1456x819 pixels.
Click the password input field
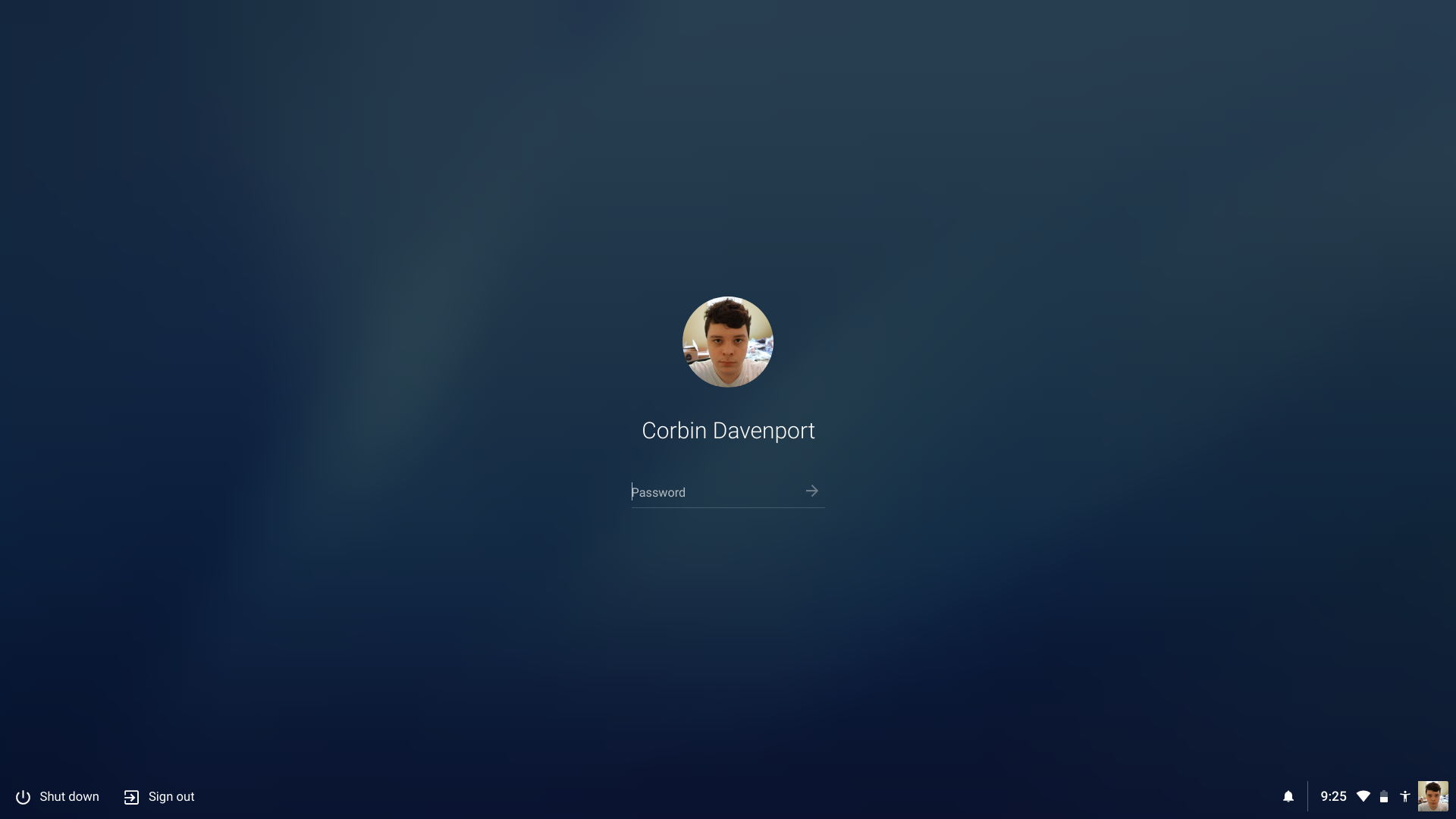coord(728,492)
